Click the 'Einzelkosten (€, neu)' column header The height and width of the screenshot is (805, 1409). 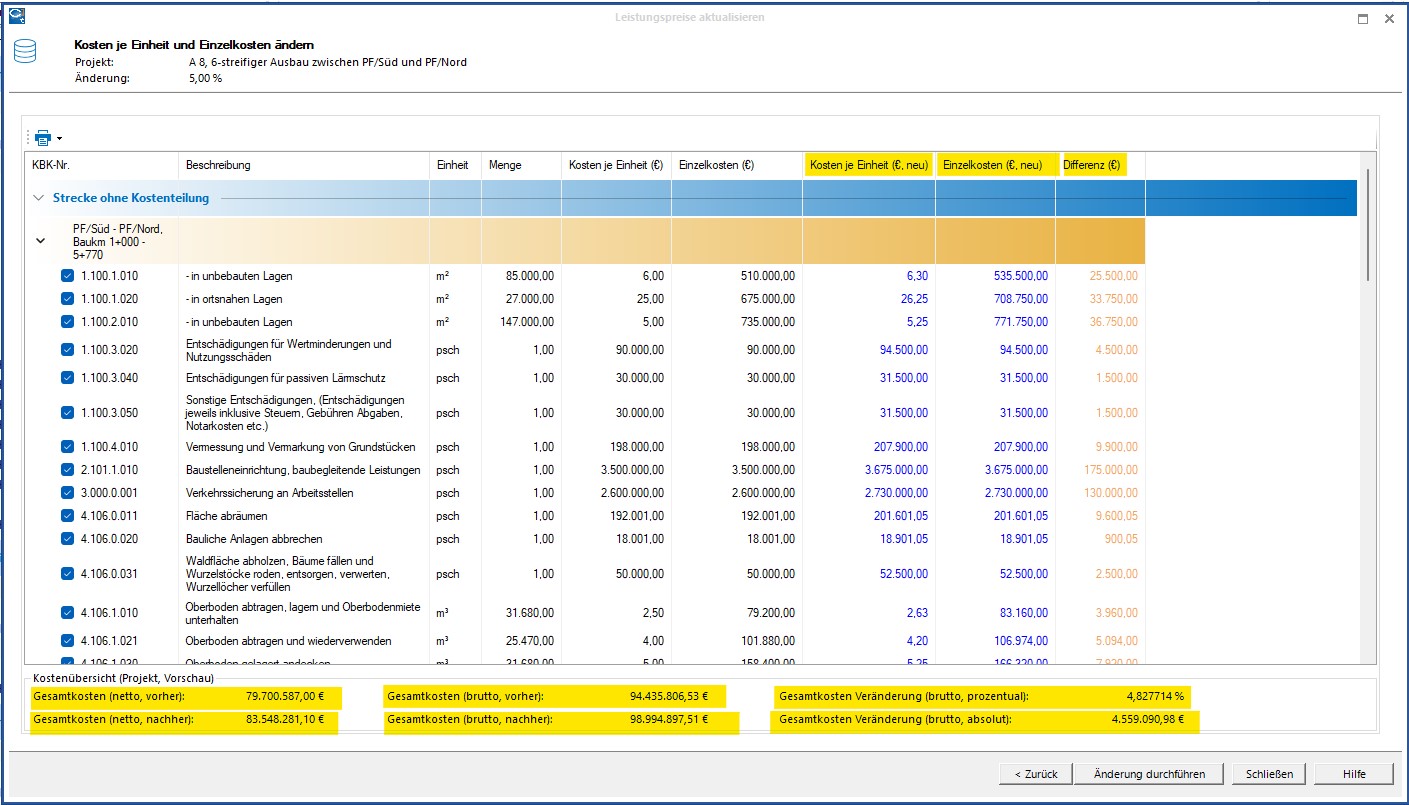[x=997, y=165]
